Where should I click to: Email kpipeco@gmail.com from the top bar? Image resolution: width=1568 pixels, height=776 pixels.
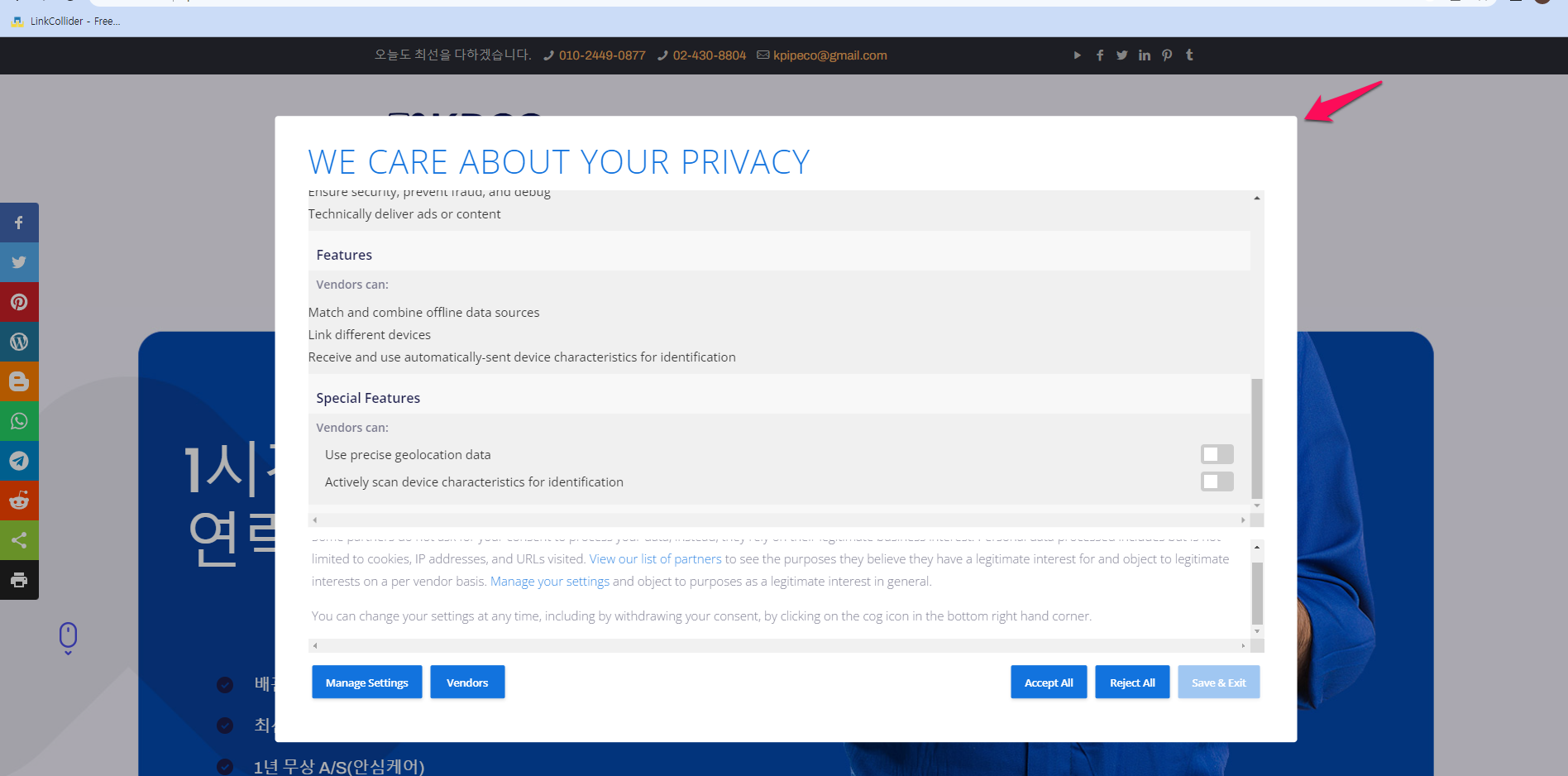coord(829,55)
